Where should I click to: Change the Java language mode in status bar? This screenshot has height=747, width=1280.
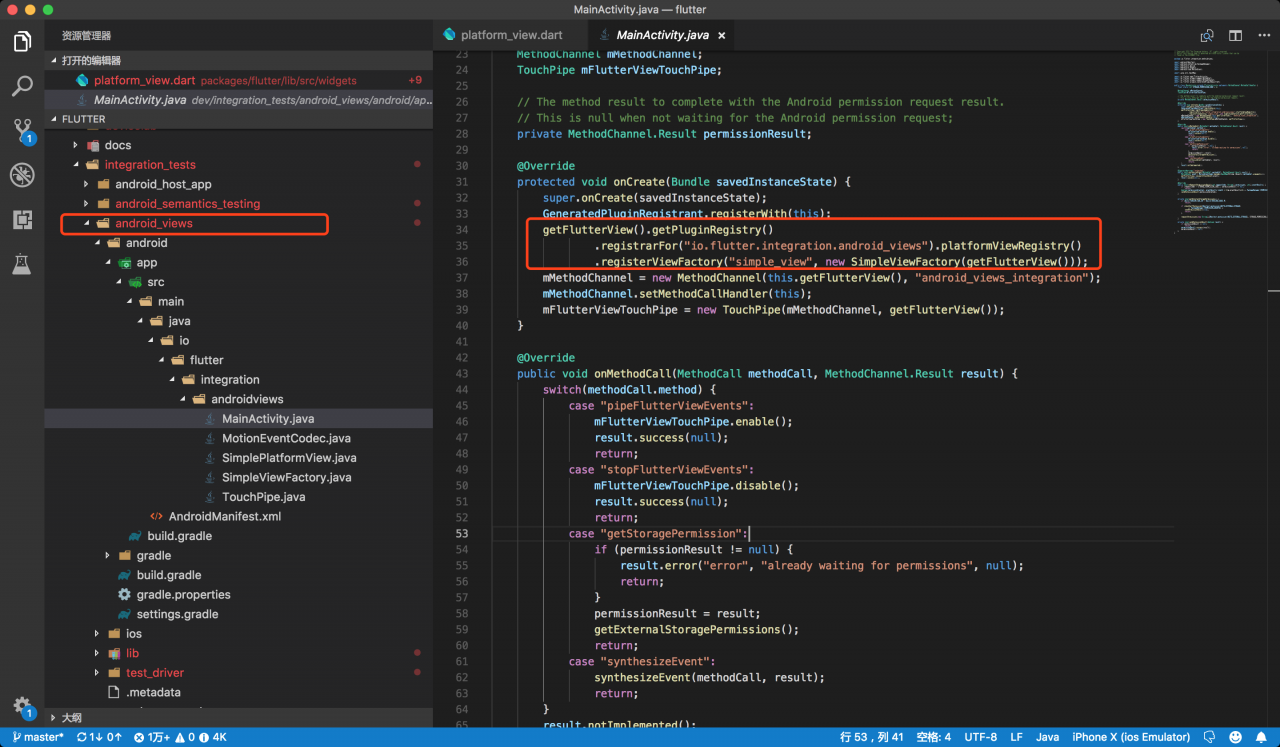click(1047, 737)
